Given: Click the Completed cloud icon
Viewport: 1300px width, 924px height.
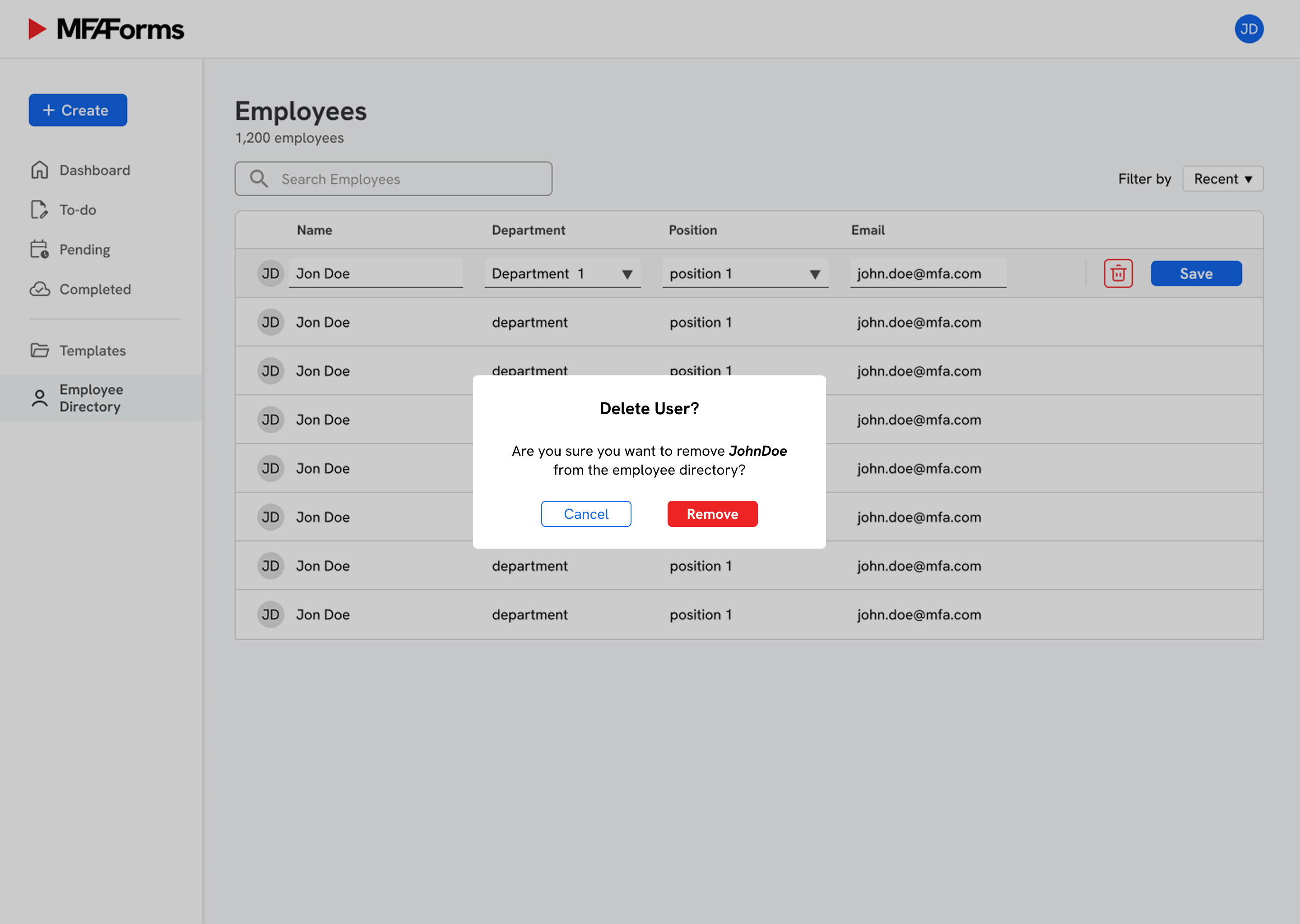Looking at the screenshot, I should tap(39, 289).
